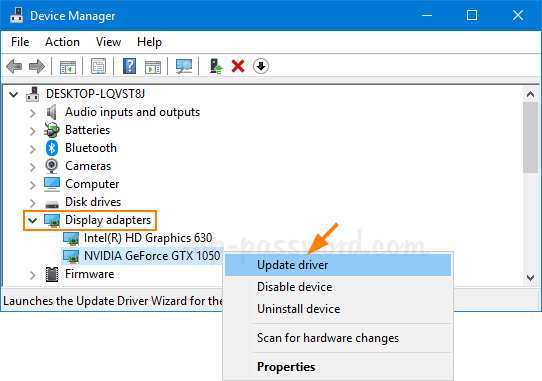Collapse the DESKTOP-LQVST8J root node
This screenshot has height=381, width=542.
click(x=13, y=94)
